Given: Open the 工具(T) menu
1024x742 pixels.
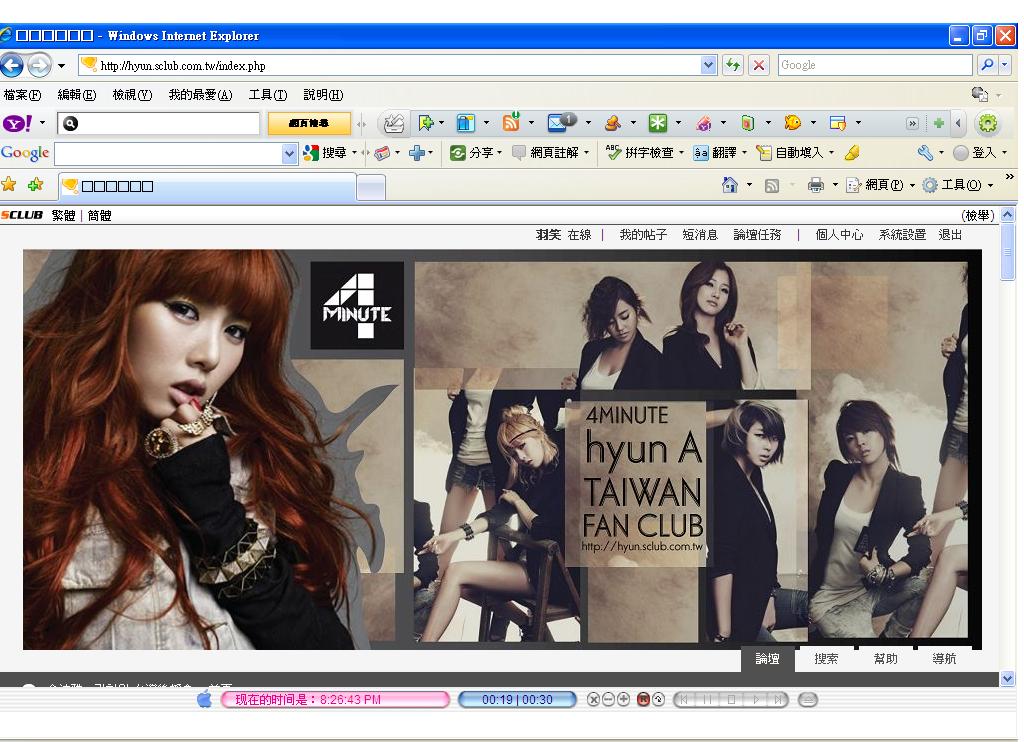Looking at the screenshot, I should (x=268, y=95).
